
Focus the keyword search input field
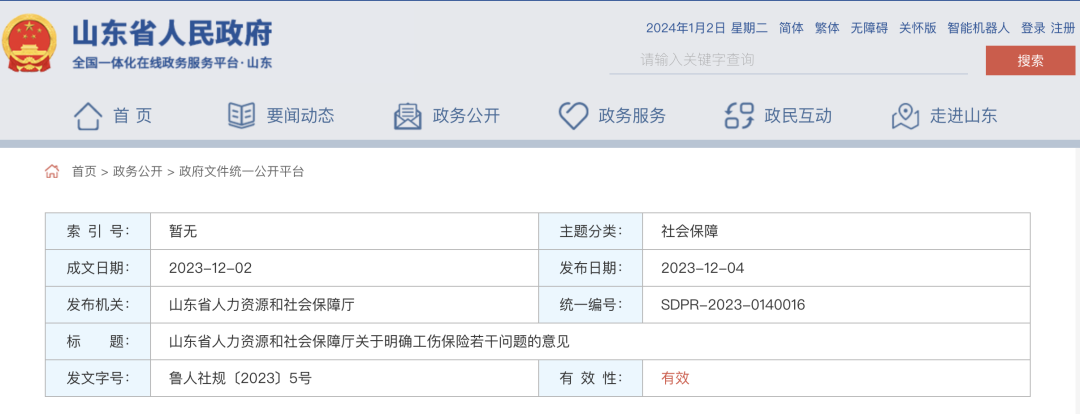point(788,60)
